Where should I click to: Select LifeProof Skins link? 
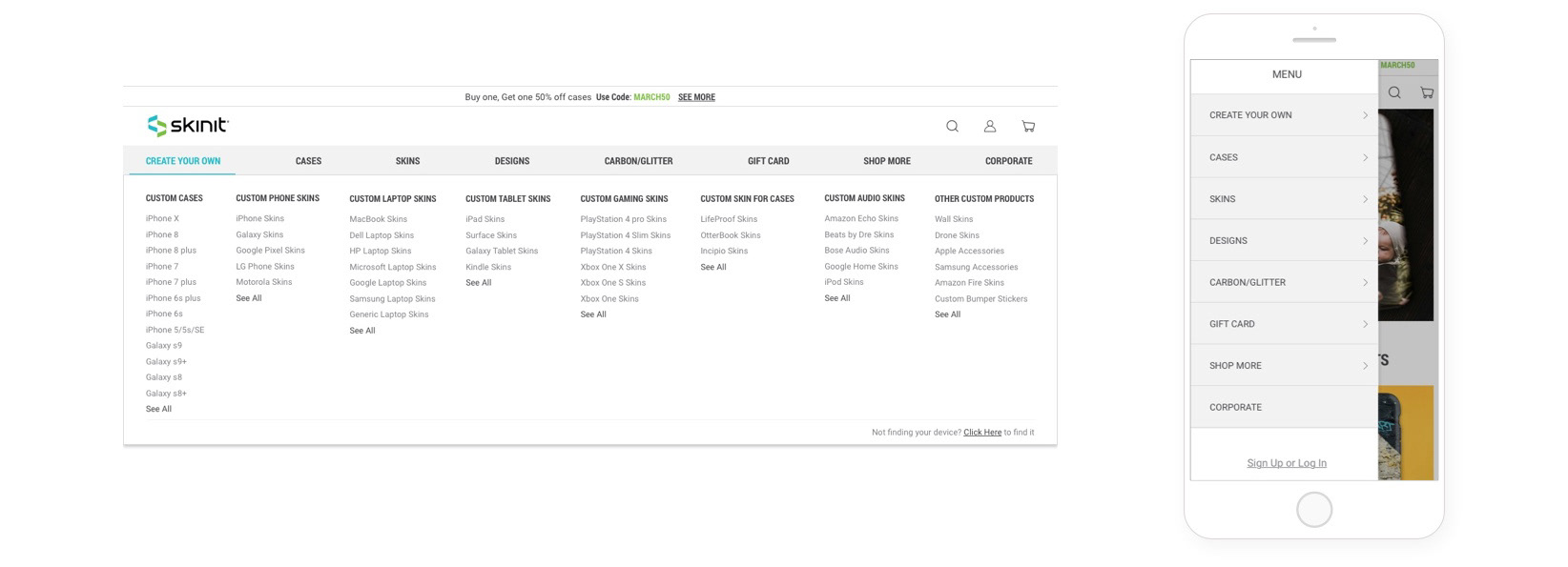pos(729,219)
